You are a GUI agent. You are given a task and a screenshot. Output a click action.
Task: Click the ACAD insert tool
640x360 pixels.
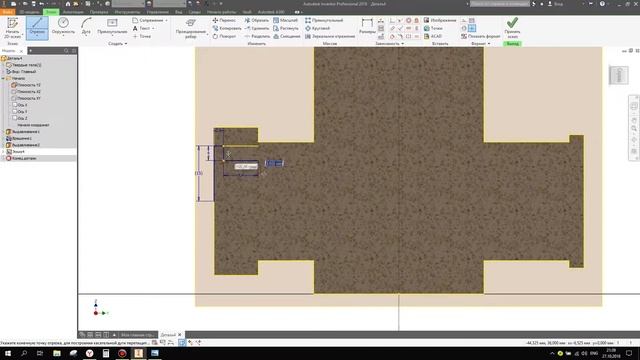433,36
